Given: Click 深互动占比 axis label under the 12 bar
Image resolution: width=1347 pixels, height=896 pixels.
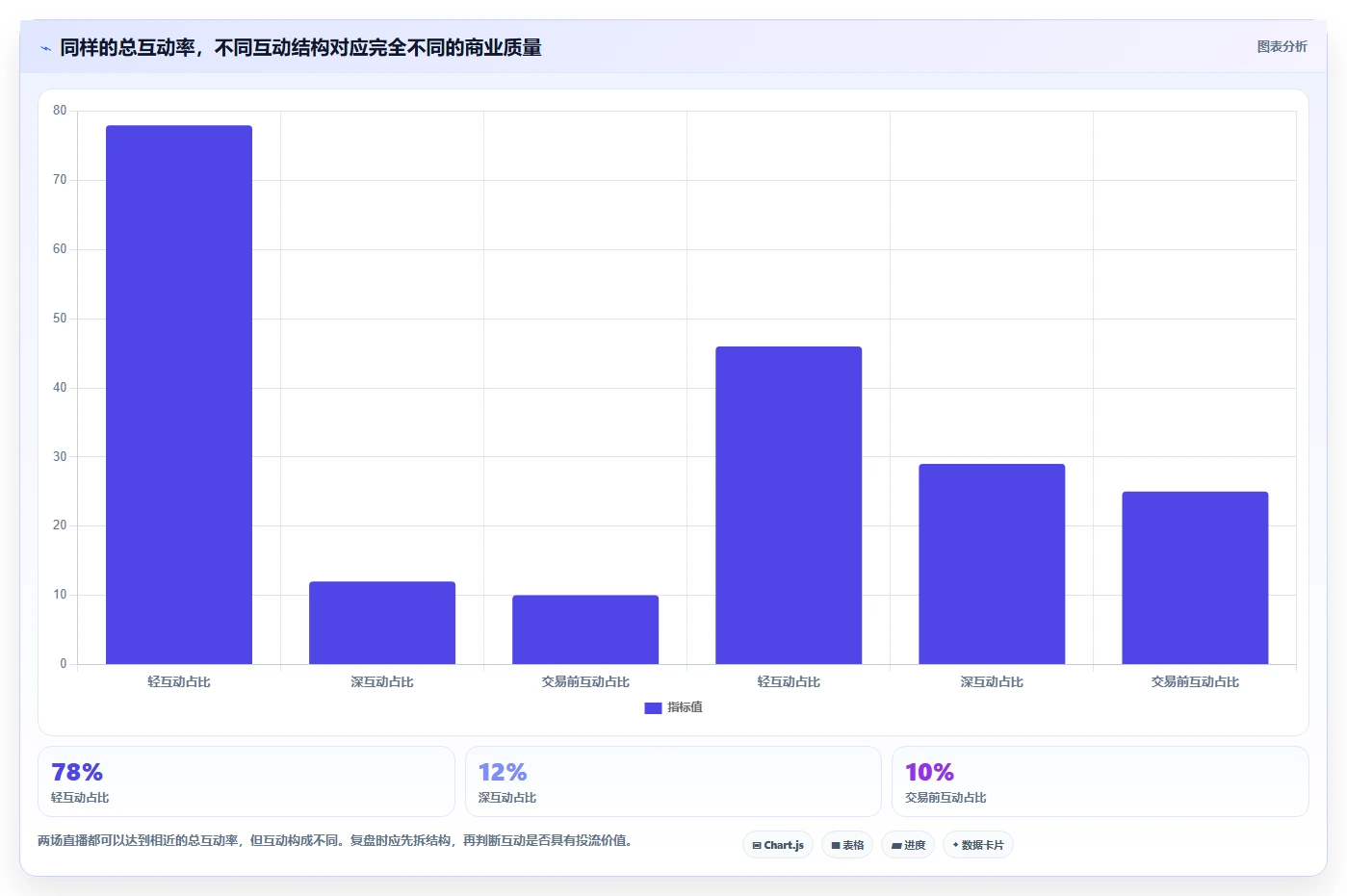Looking at the screenshot, I should click(x=382, y=681).
